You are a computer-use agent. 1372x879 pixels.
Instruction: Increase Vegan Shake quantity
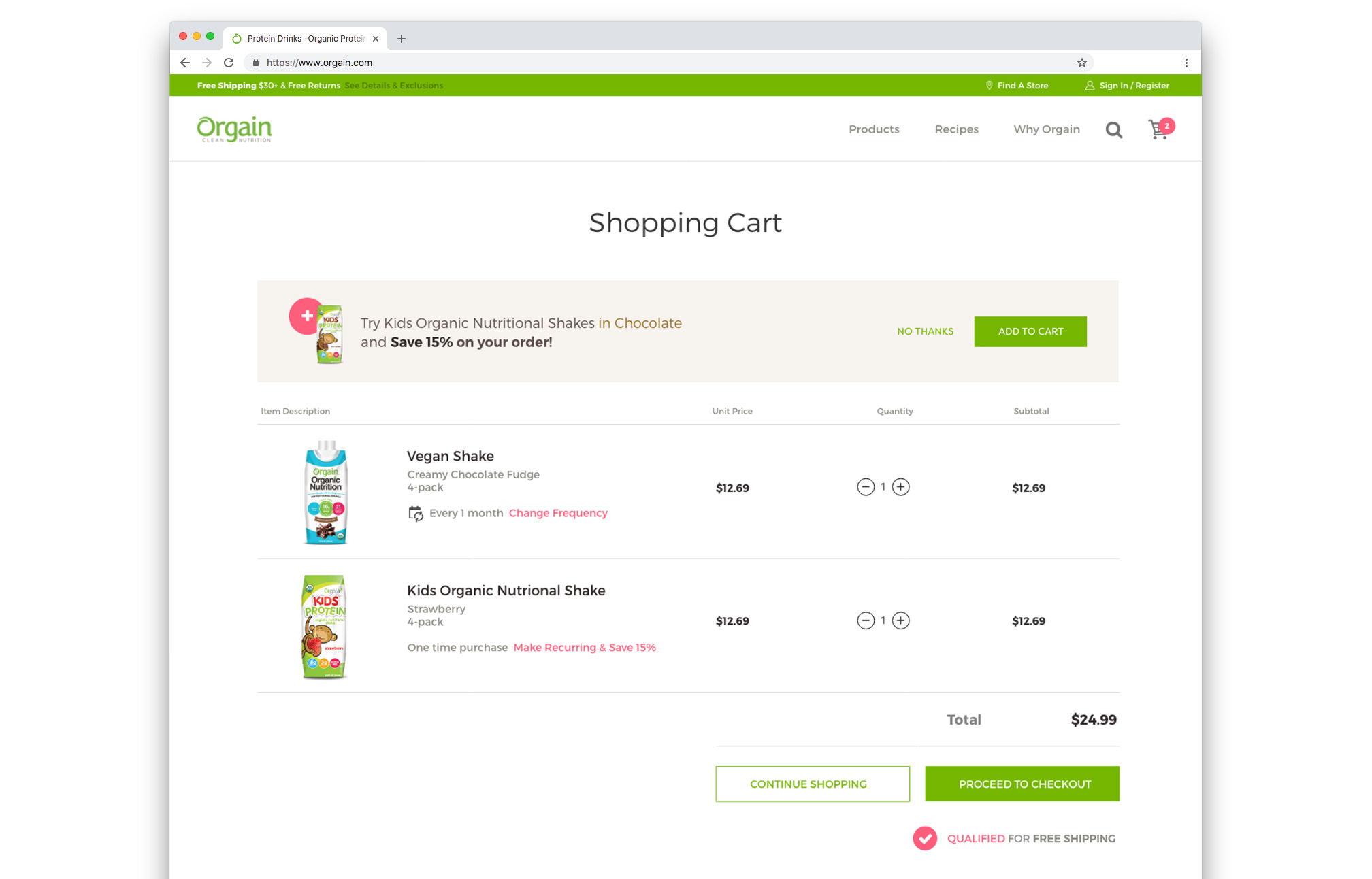pos(900,487)
